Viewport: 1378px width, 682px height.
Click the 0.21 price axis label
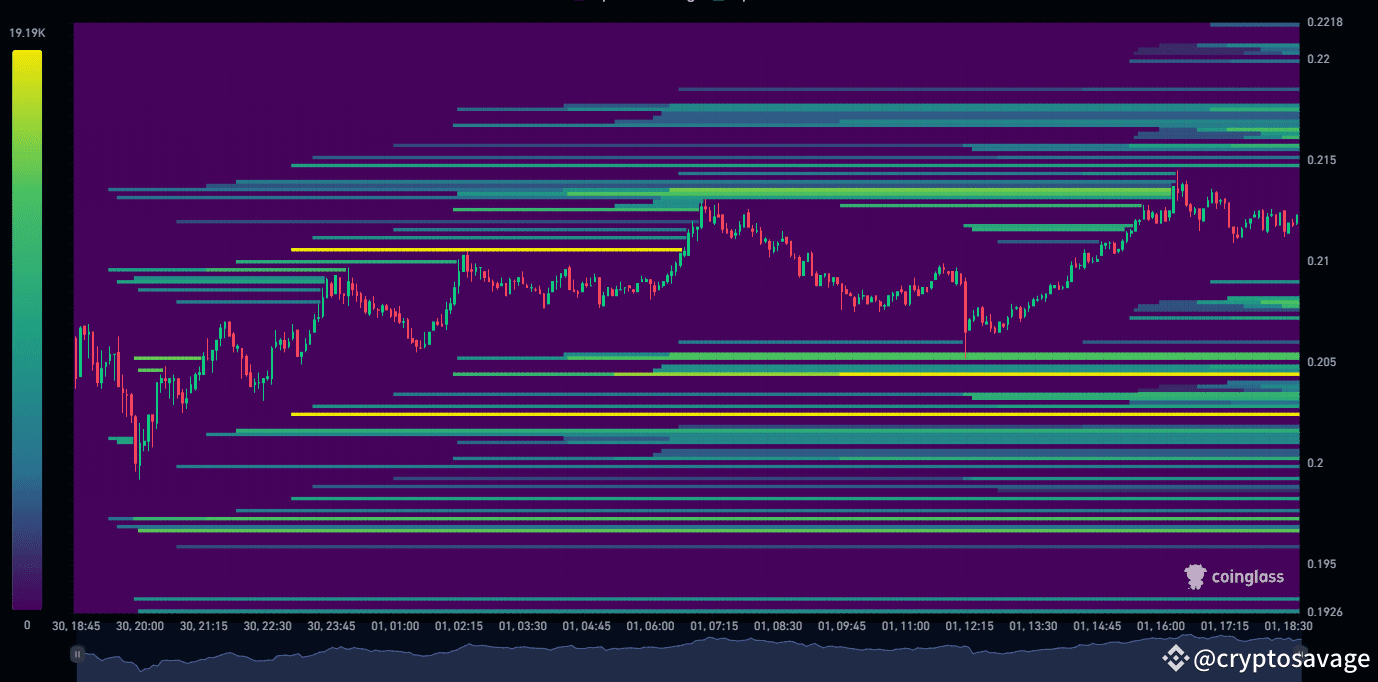tap(1318, 261)
